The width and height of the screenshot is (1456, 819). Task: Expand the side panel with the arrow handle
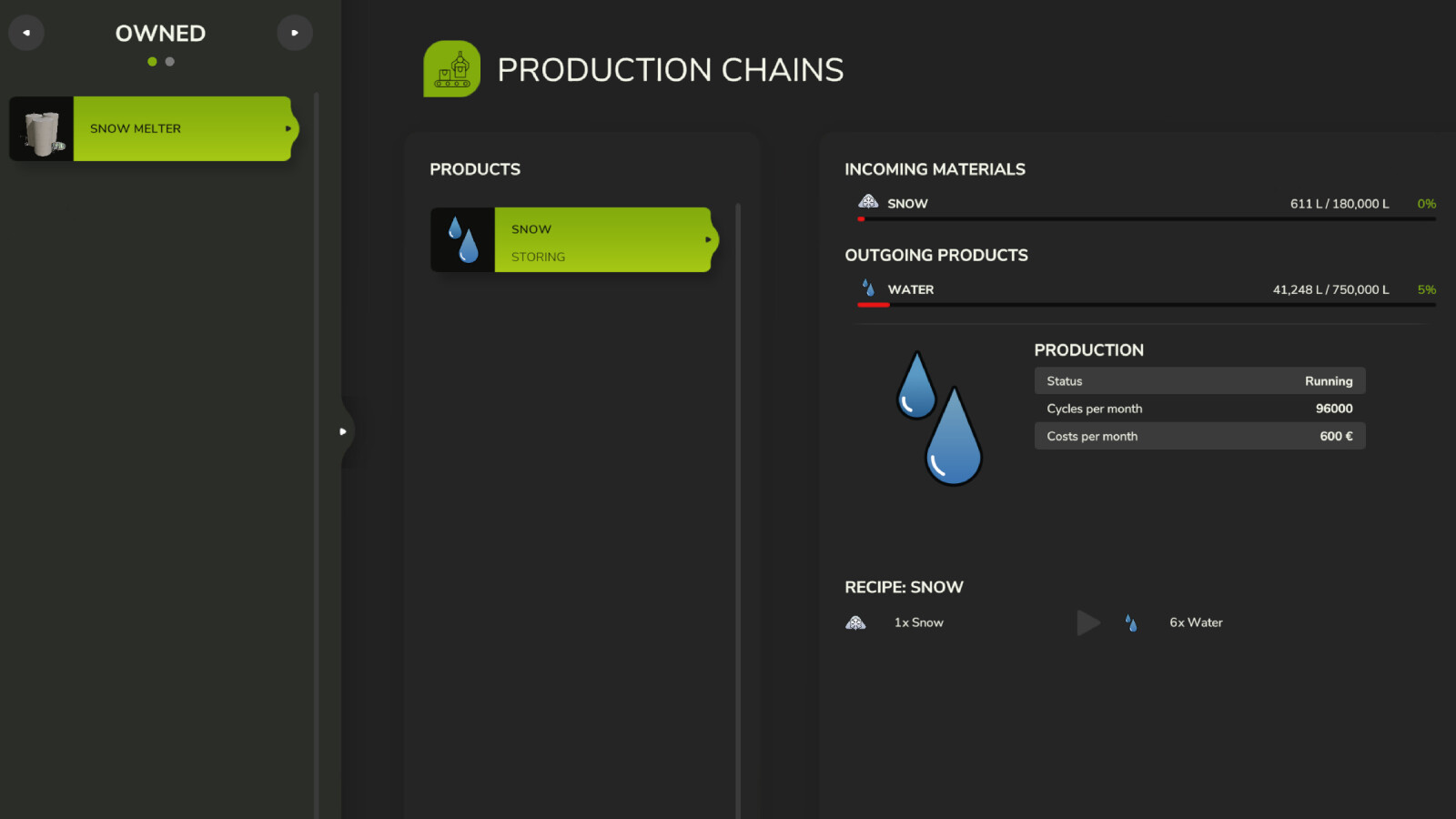tap(343, 431)
